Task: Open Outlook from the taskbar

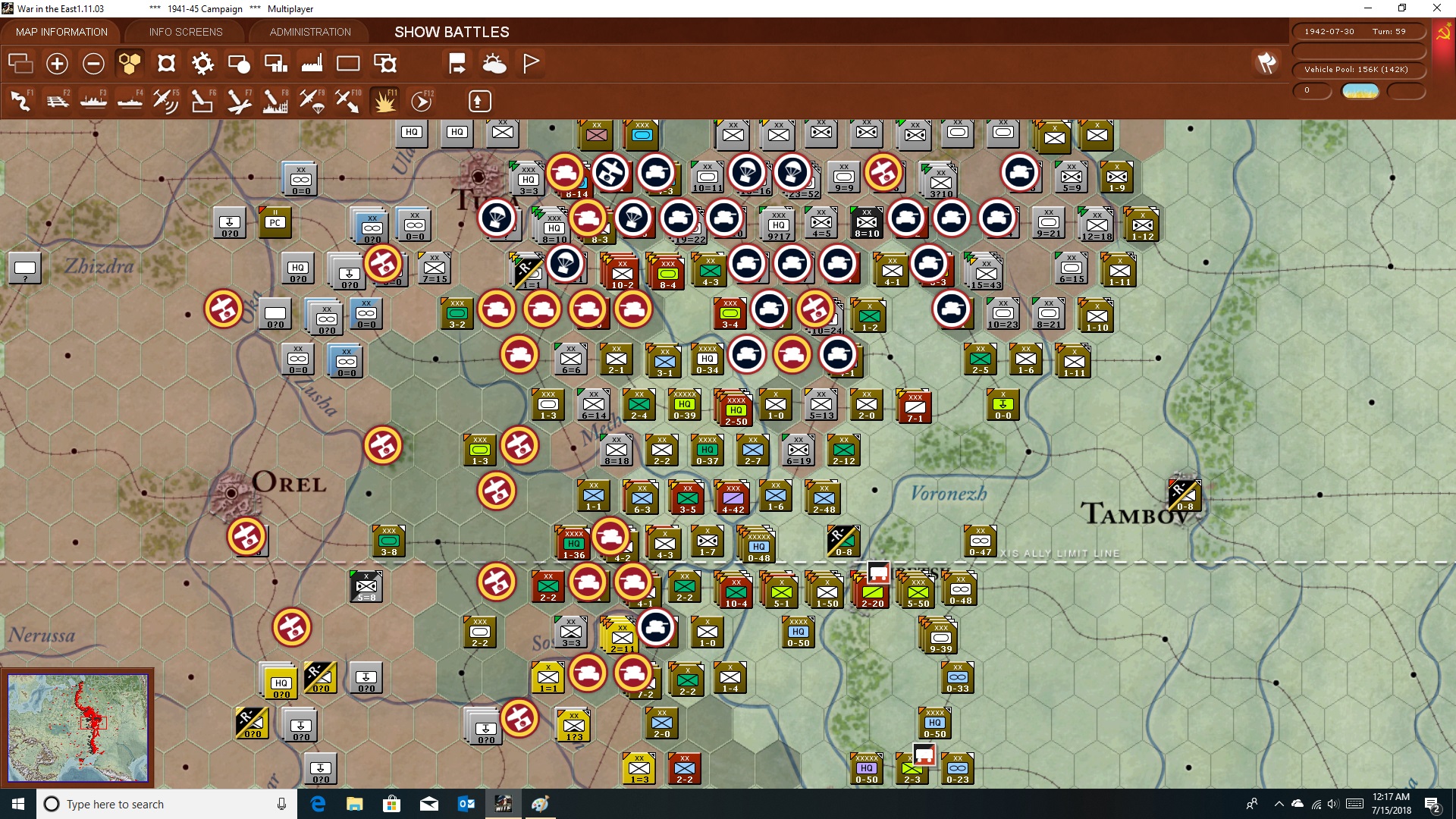Action: [x=466, y=804]
